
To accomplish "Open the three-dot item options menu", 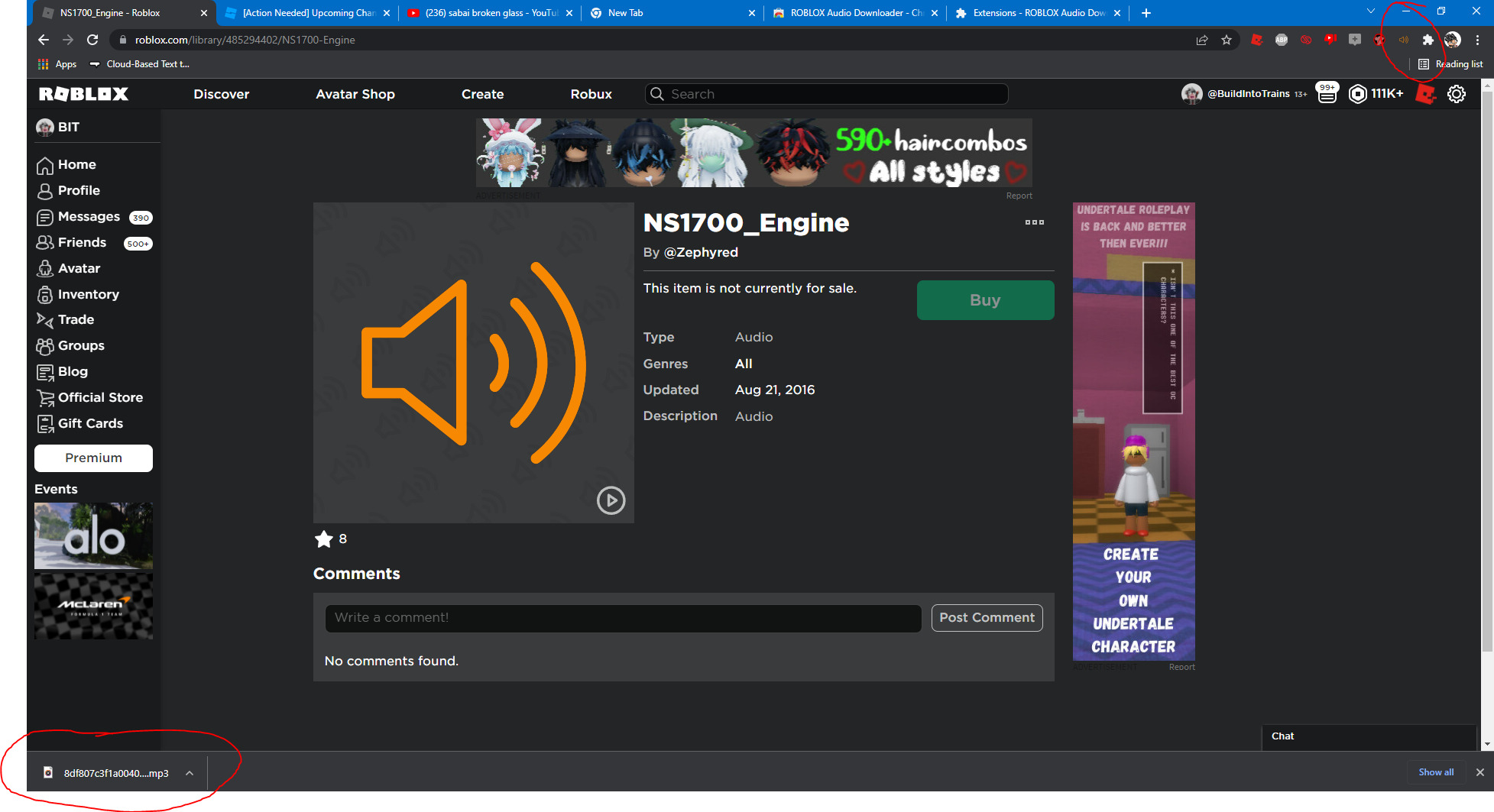I will coord(1034,222).
